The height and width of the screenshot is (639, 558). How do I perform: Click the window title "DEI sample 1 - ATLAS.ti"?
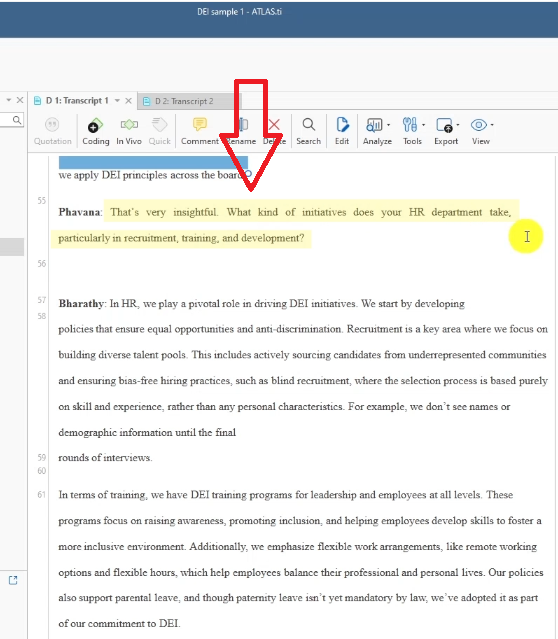tap(239, 12)
